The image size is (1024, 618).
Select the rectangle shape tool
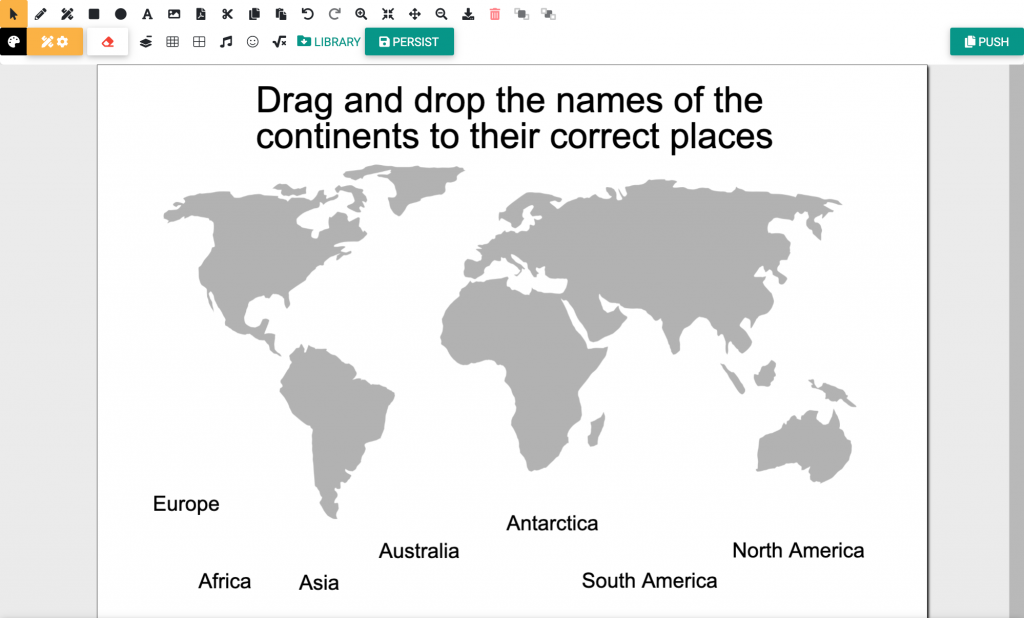click(x=94, y=14)
